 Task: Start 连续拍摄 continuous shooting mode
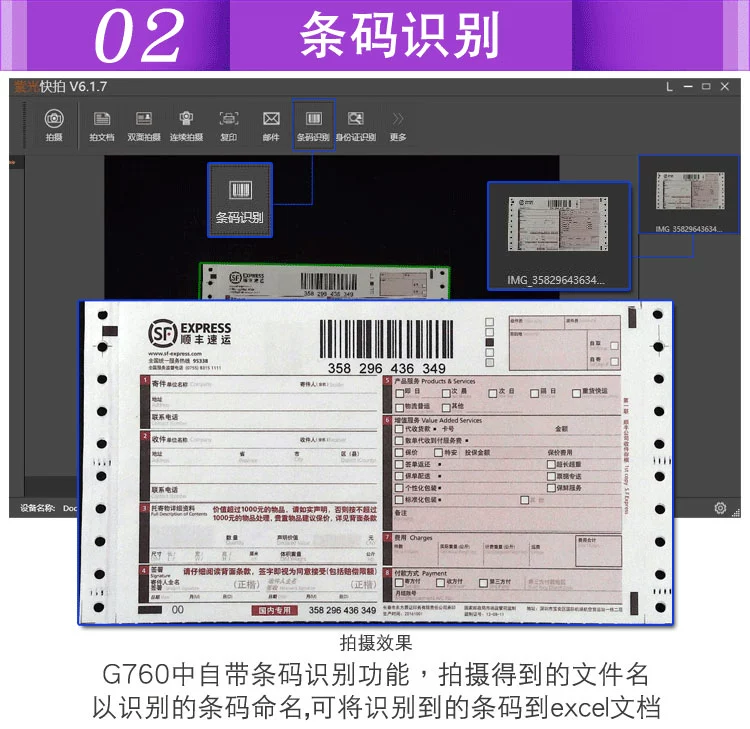[186, 125]
